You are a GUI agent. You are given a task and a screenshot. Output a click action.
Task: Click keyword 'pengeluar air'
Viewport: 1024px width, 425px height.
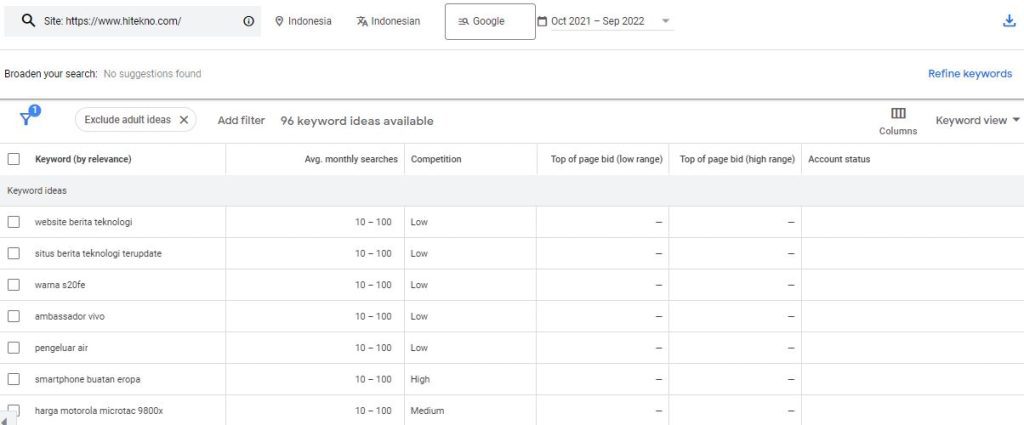click(x=61, y=348)
